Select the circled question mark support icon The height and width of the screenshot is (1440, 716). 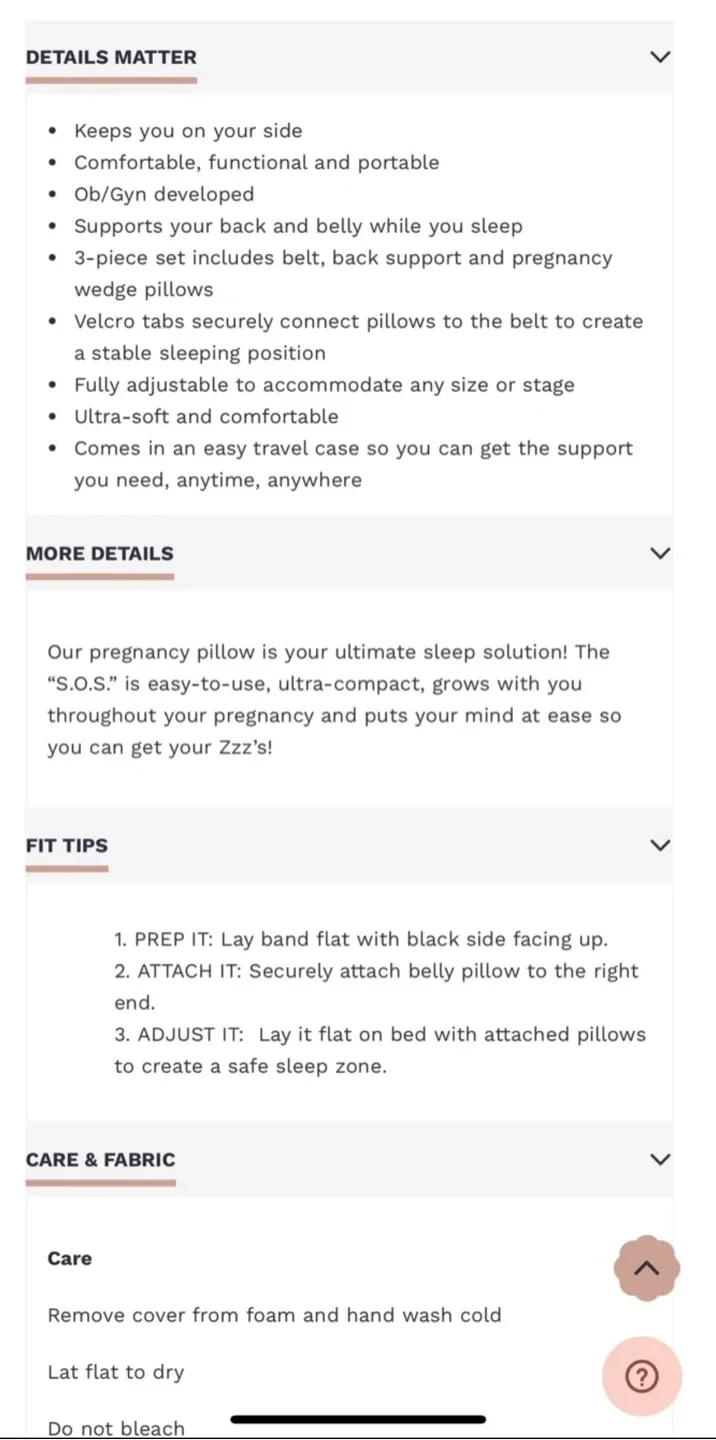click(643, 1376)
